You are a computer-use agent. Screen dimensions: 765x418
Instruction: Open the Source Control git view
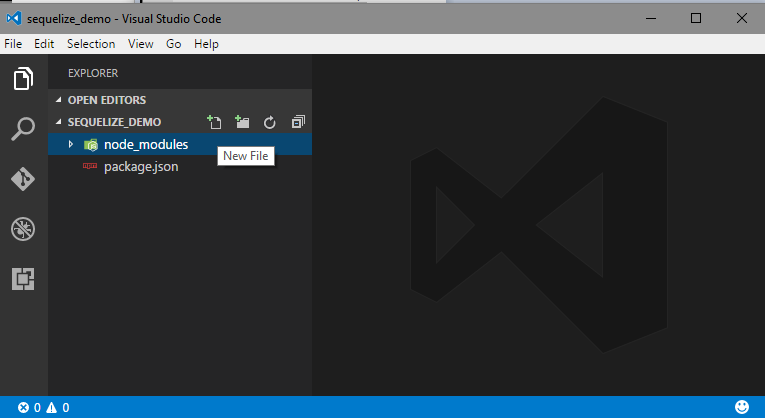click(x=23, y=179)
